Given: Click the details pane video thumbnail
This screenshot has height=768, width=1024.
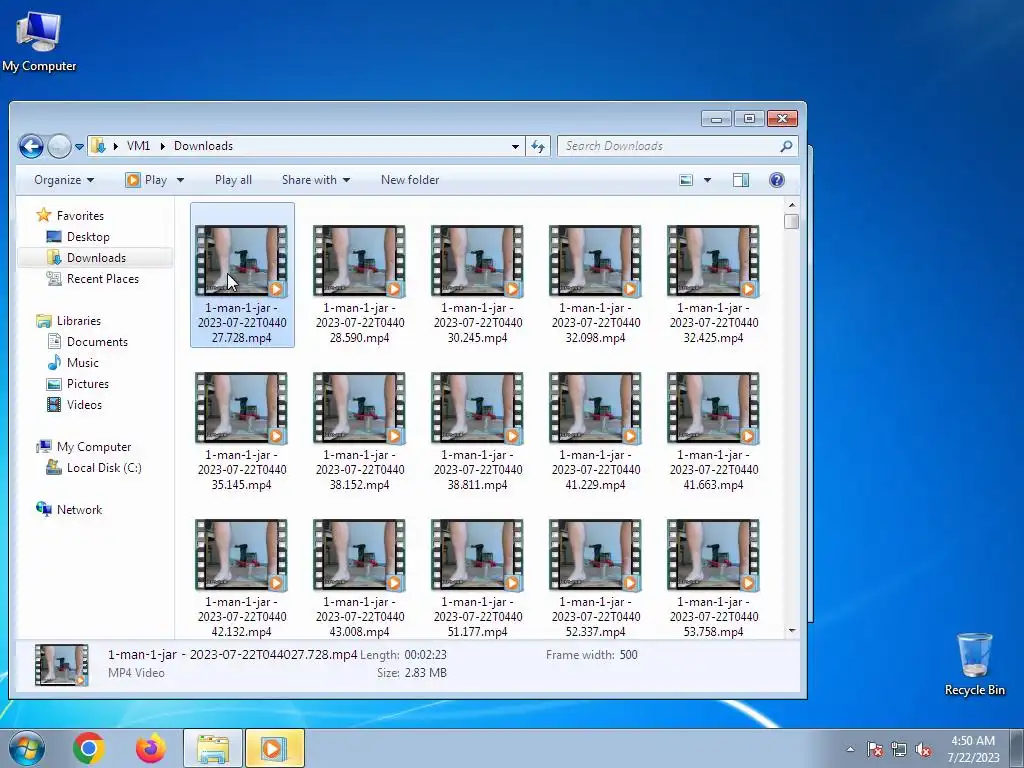Looking at the screenshot, I should (61, 665).
